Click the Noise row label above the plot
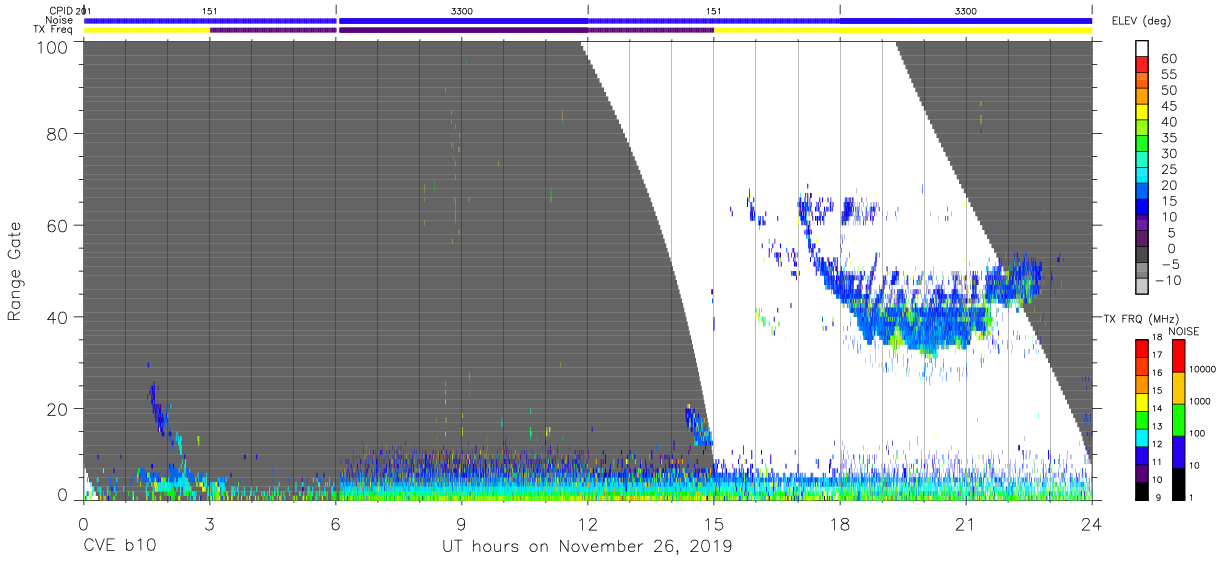Screen dimensions: 1228x567 [x=61, y=20]
